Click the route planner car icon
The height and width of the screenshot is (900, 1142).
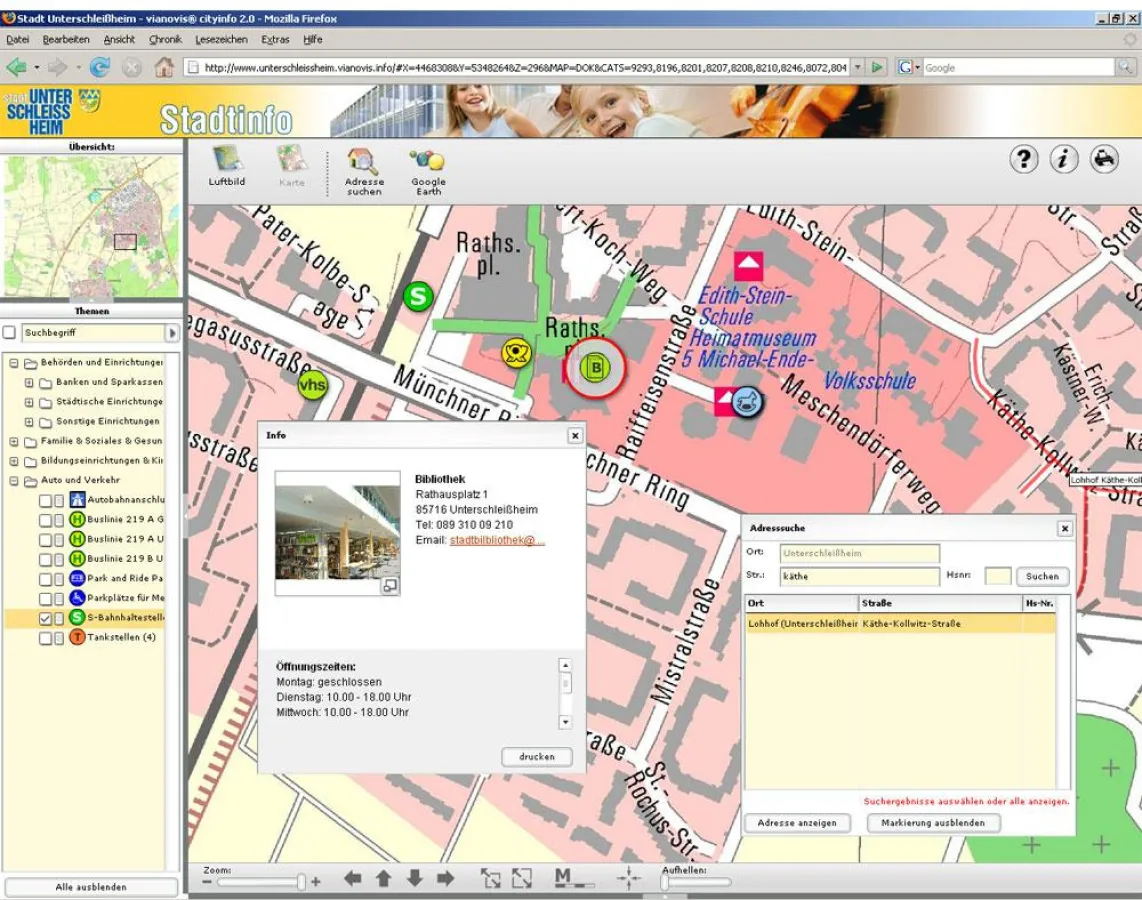pos(1104,159)
